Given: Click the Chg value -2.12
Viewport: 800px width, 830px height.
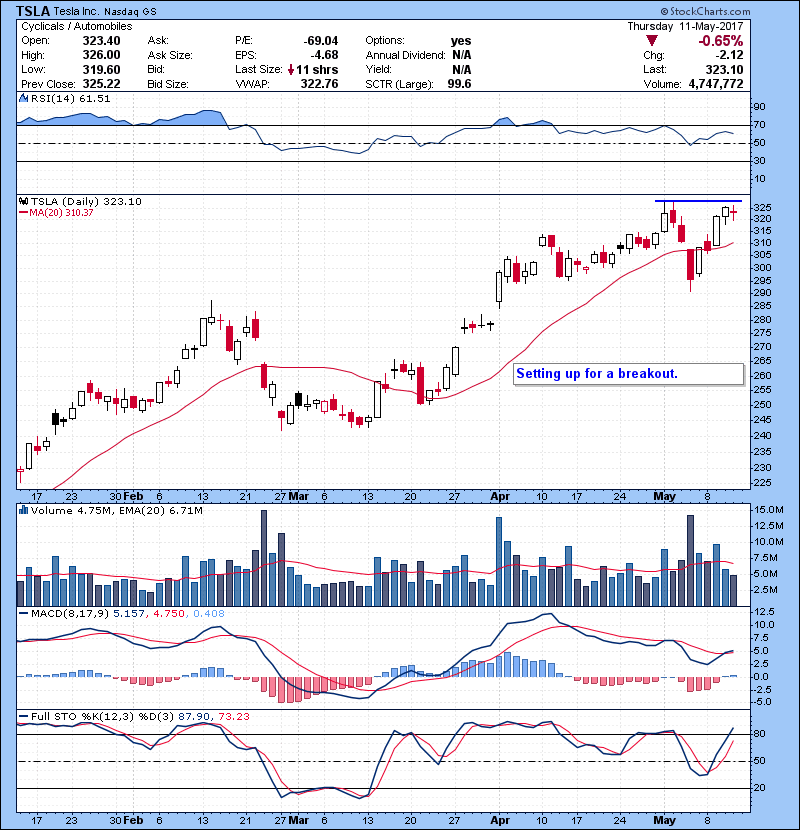Looking at the screenshot, I should click(729, 55).
